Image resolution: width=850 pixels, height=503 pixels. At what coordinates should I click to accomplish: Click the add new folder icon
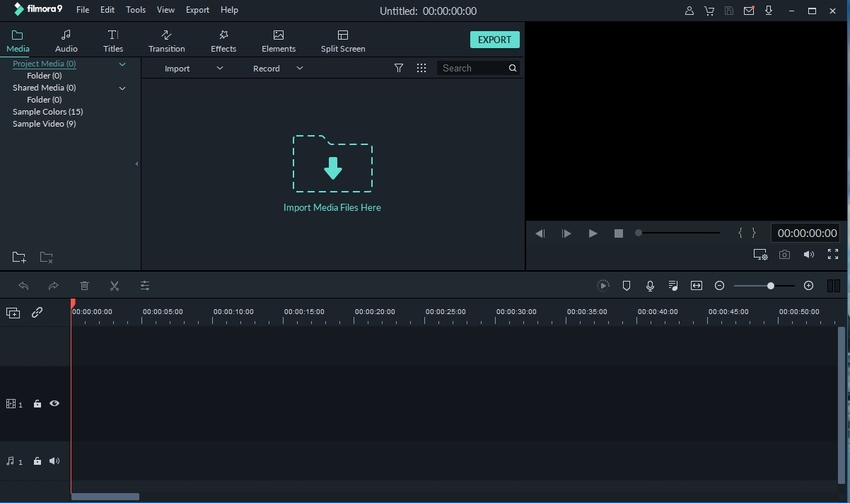[x=19, y=257]
